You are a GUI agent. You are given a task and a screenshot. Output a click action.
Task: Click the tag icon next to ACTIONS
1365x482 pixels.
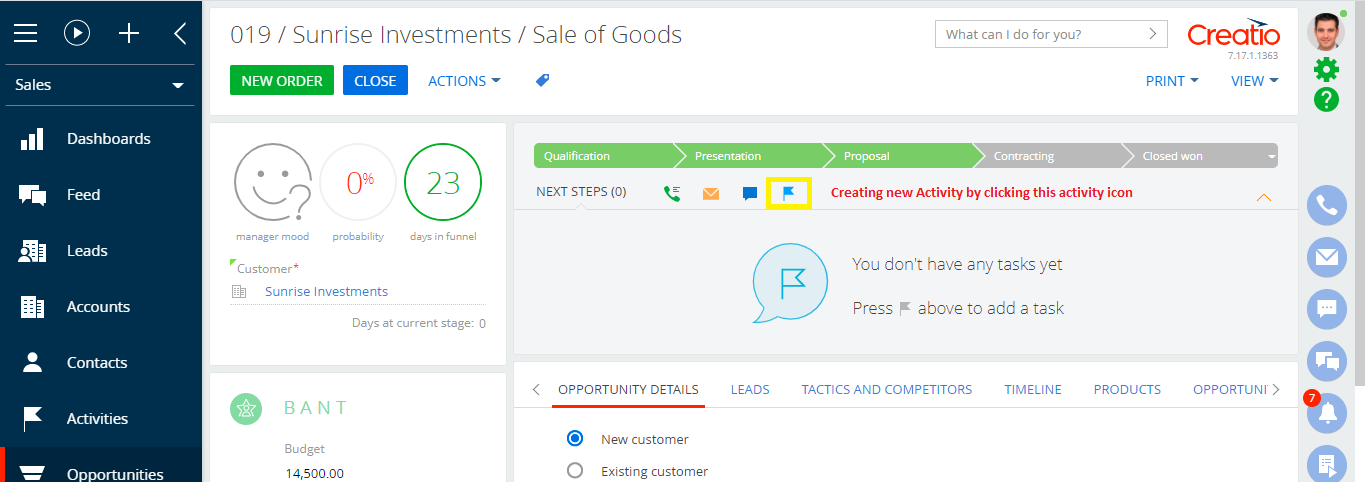click(542, 80)
